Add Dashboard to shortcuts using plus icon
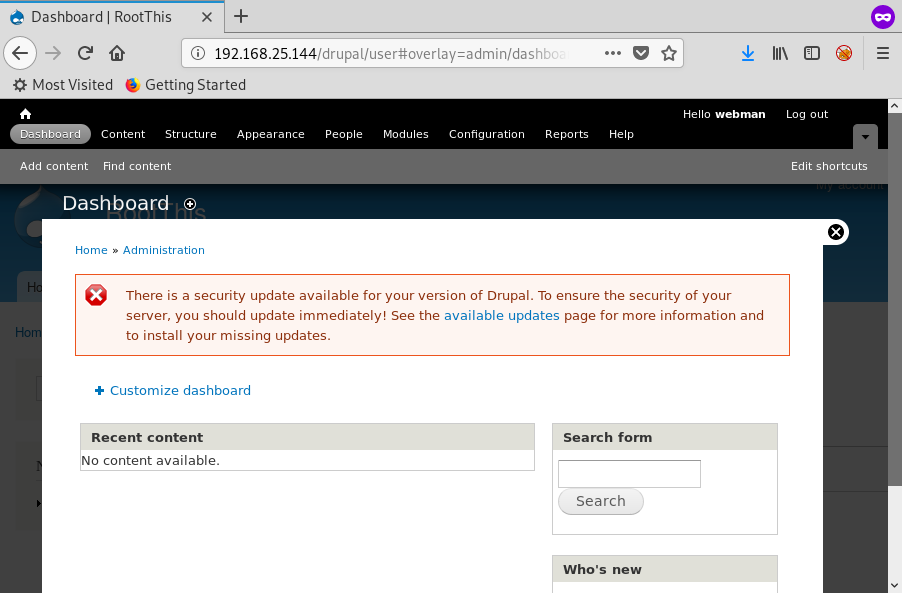This screenshot has width=902, height=593. 190,204
